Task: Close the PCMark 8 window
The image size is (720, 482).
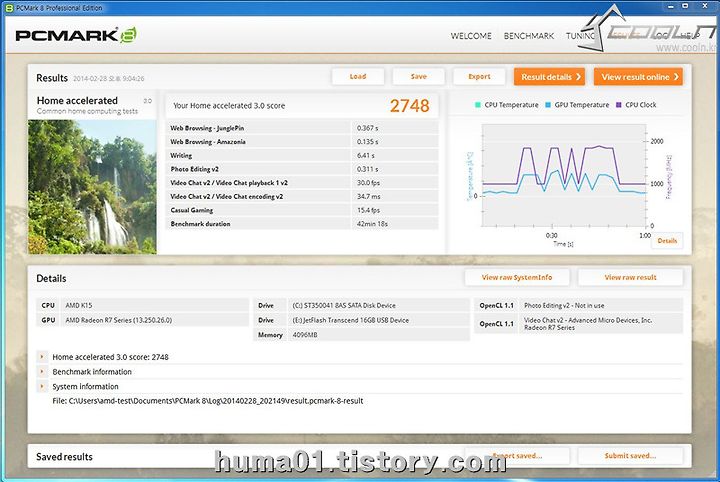Action: coord(705,6)
